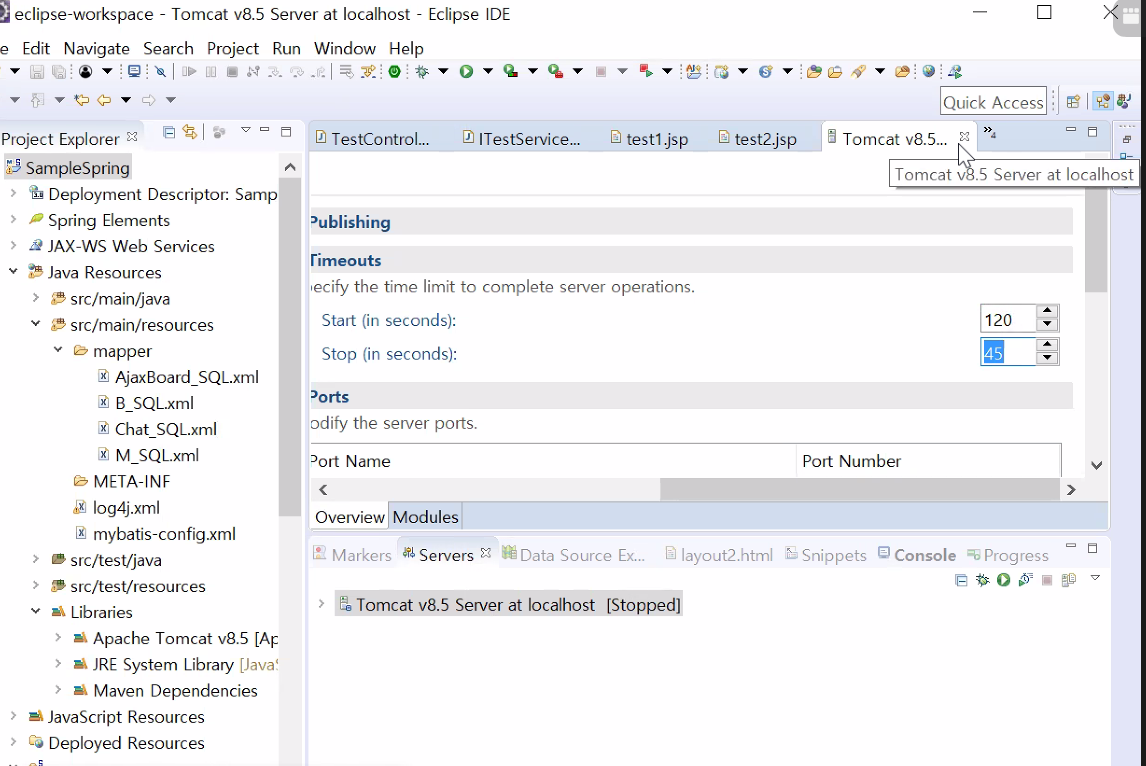Minimize the Project Explorer view
Viewport: 1146px width, 766px height.
[265, 130]
